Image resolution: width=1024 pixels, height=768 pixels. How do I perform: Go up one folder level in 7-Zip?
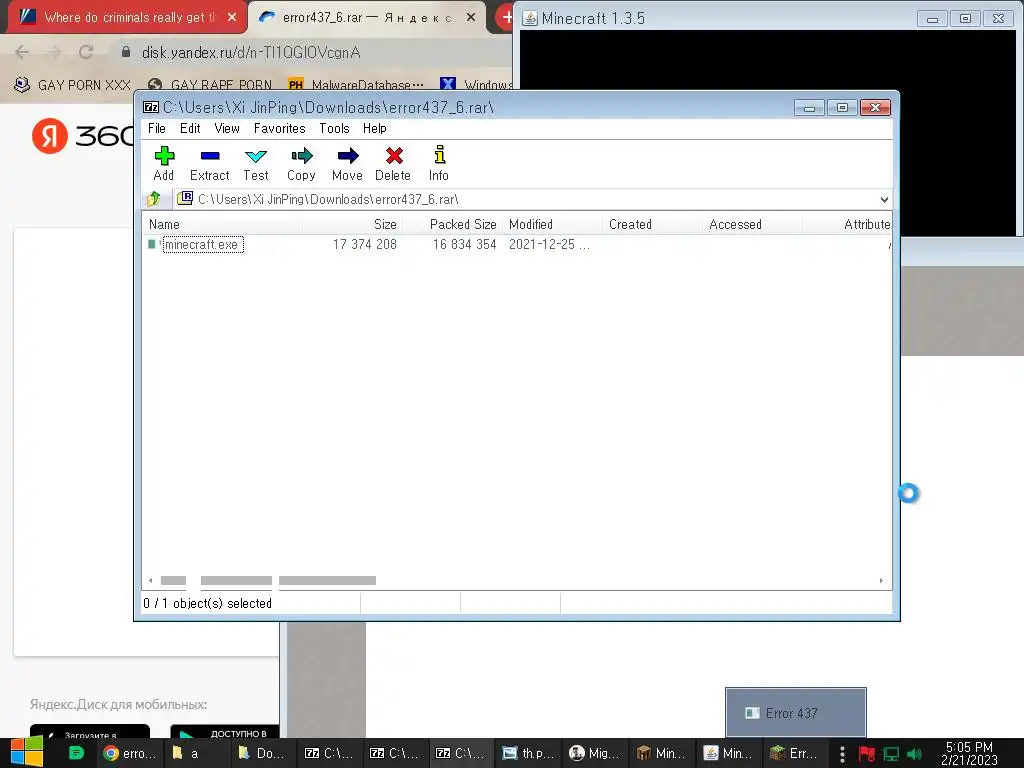[x=154, y=199]
